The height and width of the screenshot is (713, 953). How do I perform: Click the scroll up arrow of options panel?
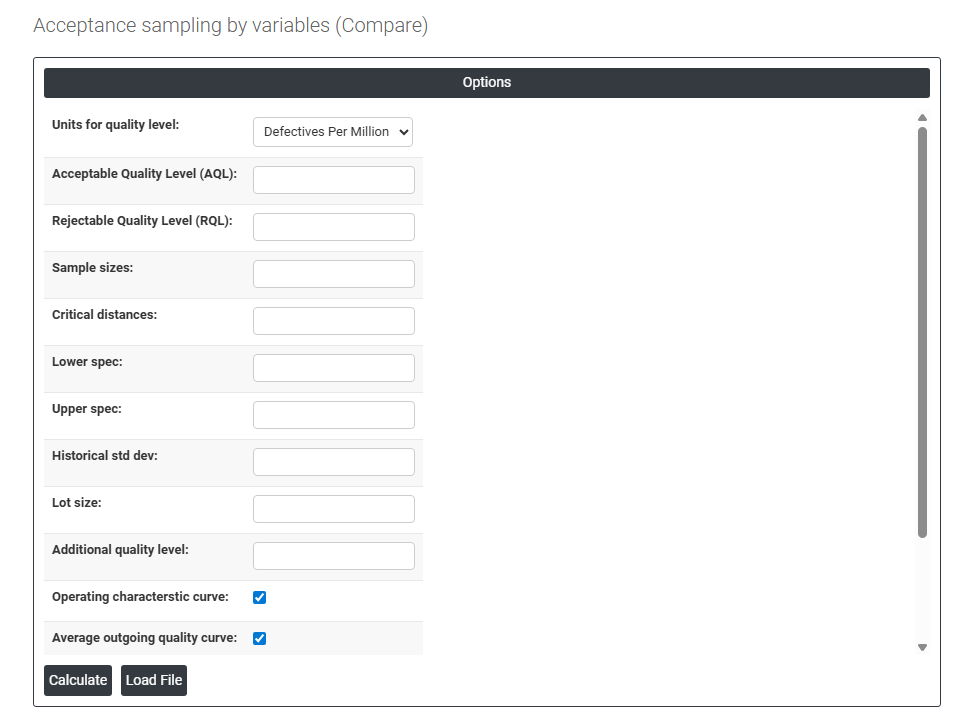[x=922, y=118]
